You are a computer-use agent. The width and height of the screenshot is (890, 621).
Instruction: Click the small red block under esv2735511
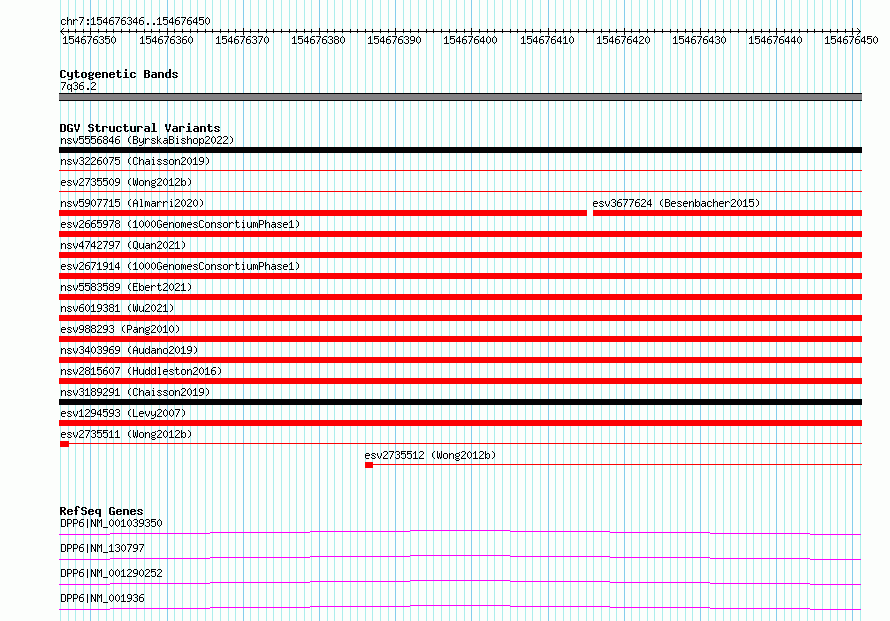64,444
